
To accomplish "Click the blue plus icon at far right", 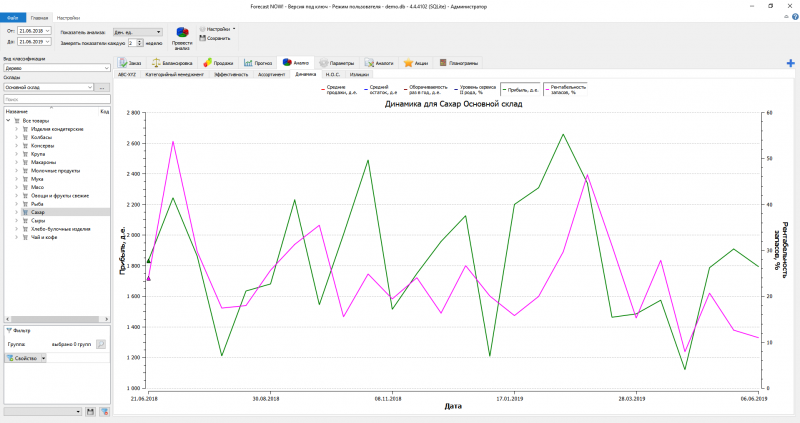I will (790, 63).
